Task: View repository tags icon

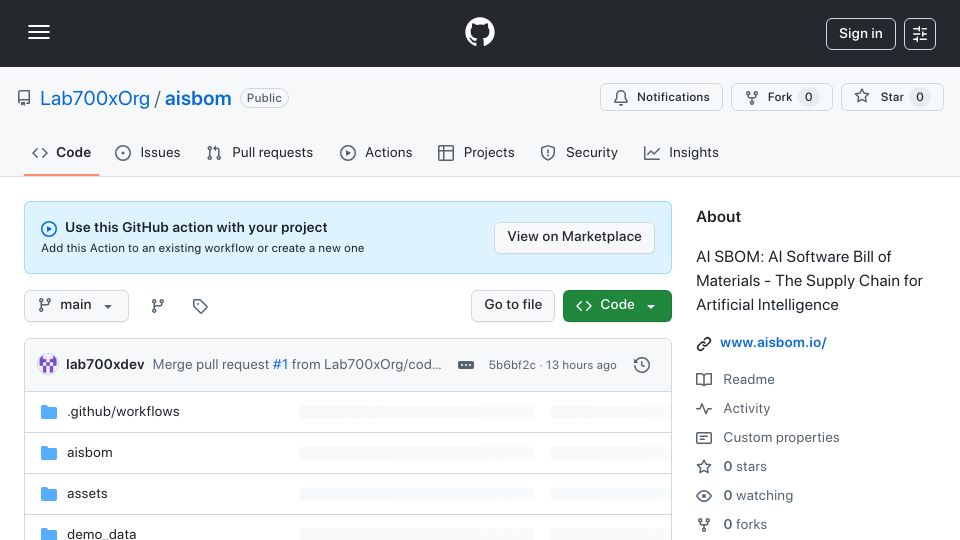Action: (x=200, y=306)
